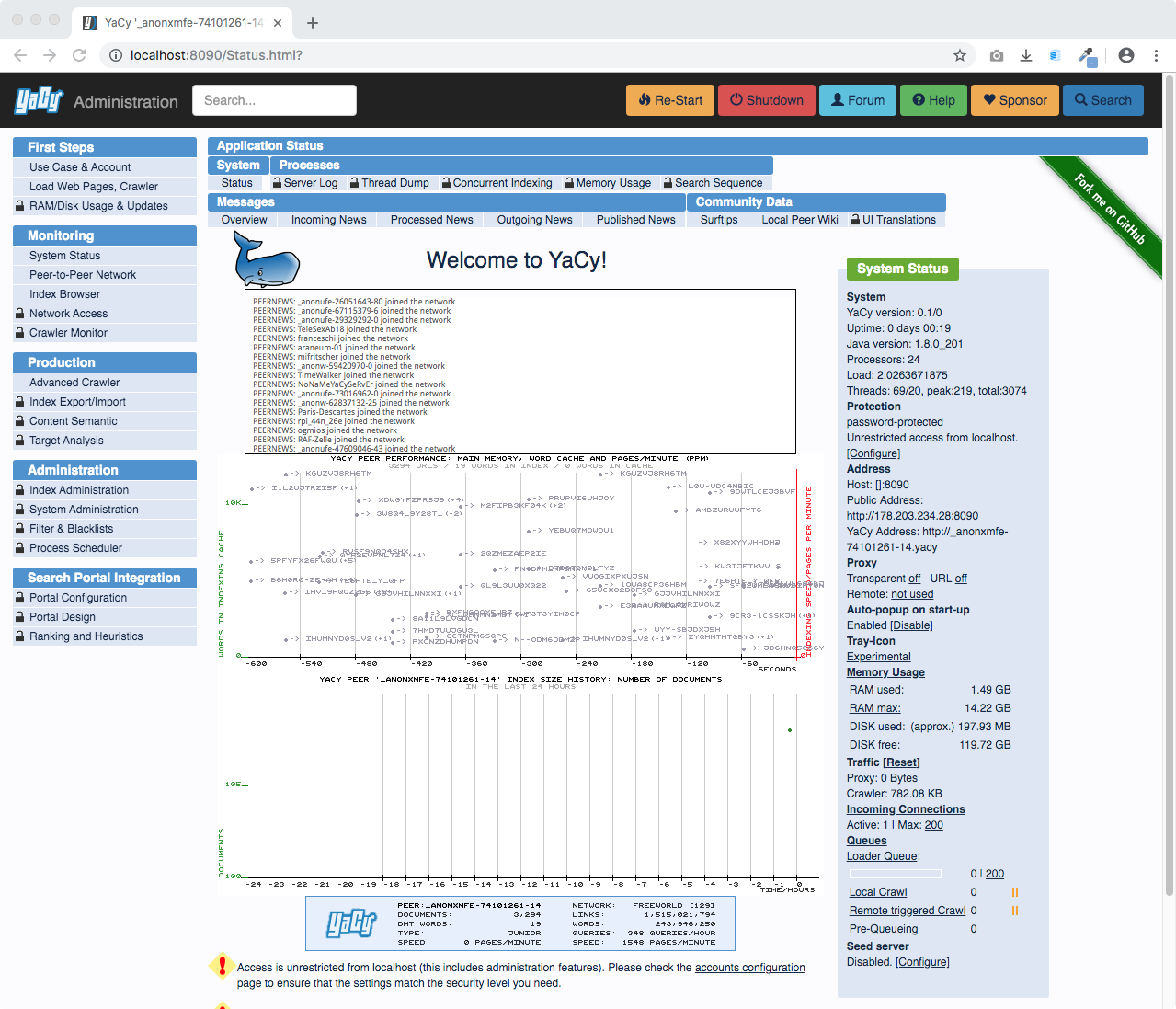Open Process Scheduler in sidebar
The width and height of the screenshot is (1176, 1009).
[105, 548]
